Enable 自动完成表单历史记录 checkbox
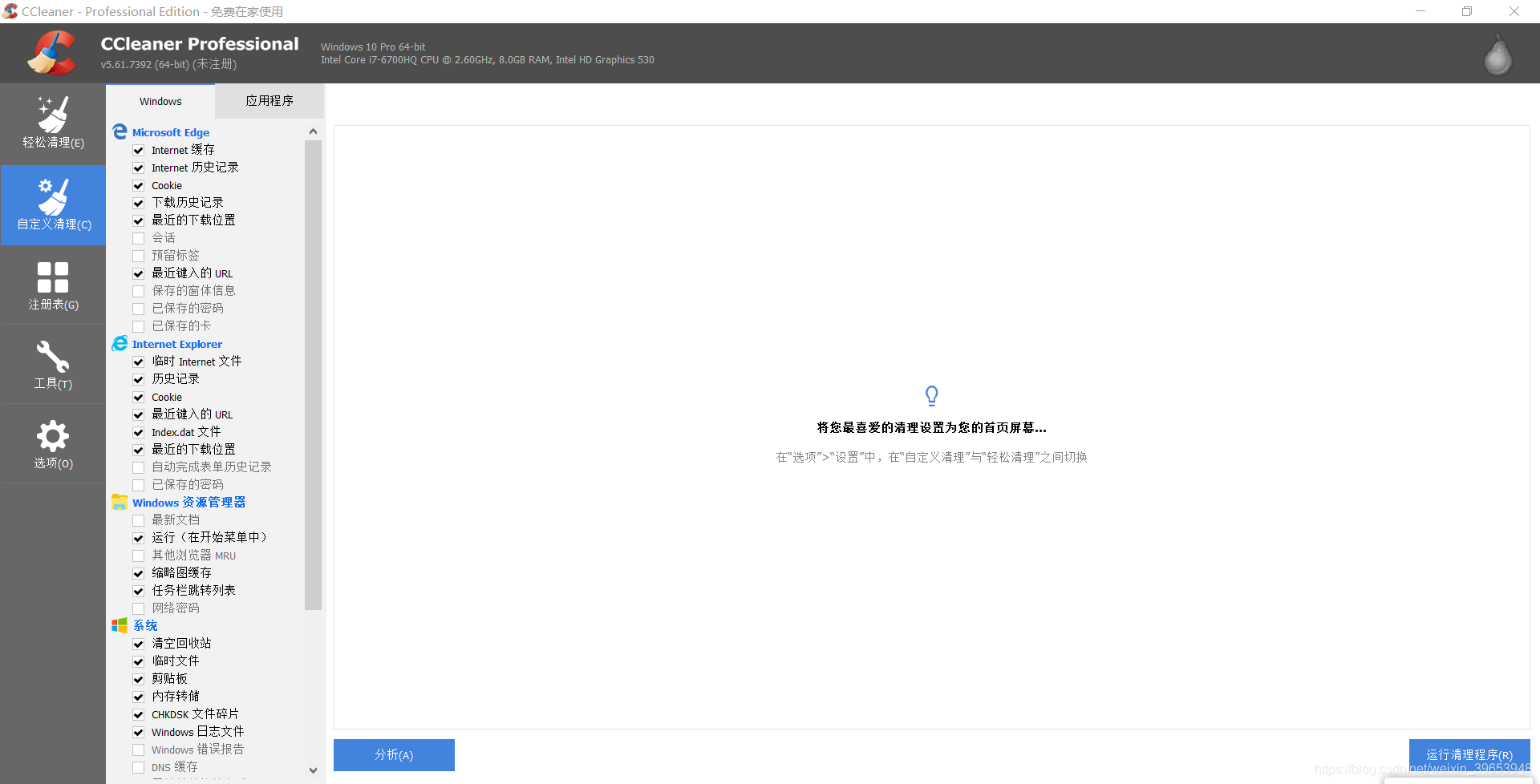The height and width of the screenshot is (784, 1540). pos(138,467)
